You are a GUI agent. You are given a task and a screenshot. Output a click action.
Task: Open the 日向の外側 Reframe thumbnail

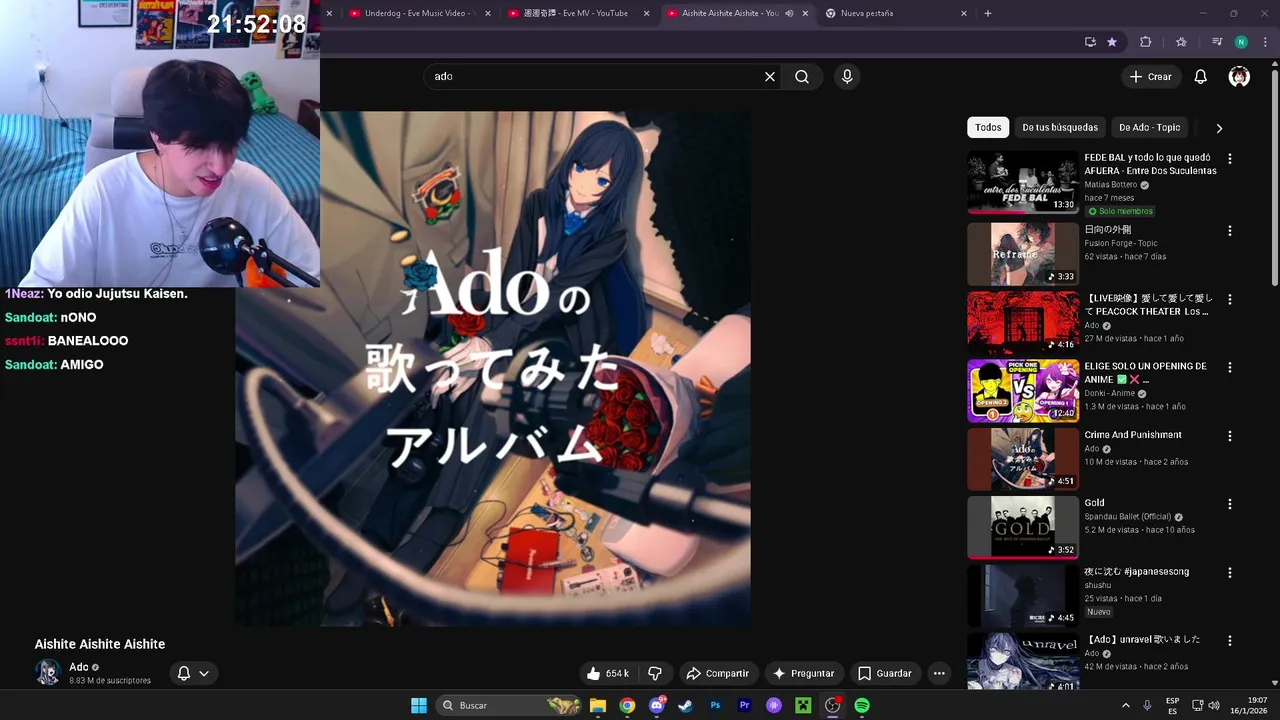click(x=1023, y=254)
